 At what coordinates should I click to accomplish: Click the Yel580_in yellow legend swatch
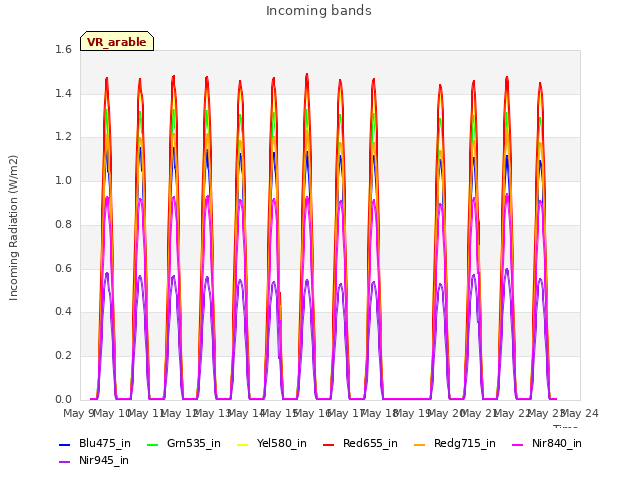[x=242, y=444]
